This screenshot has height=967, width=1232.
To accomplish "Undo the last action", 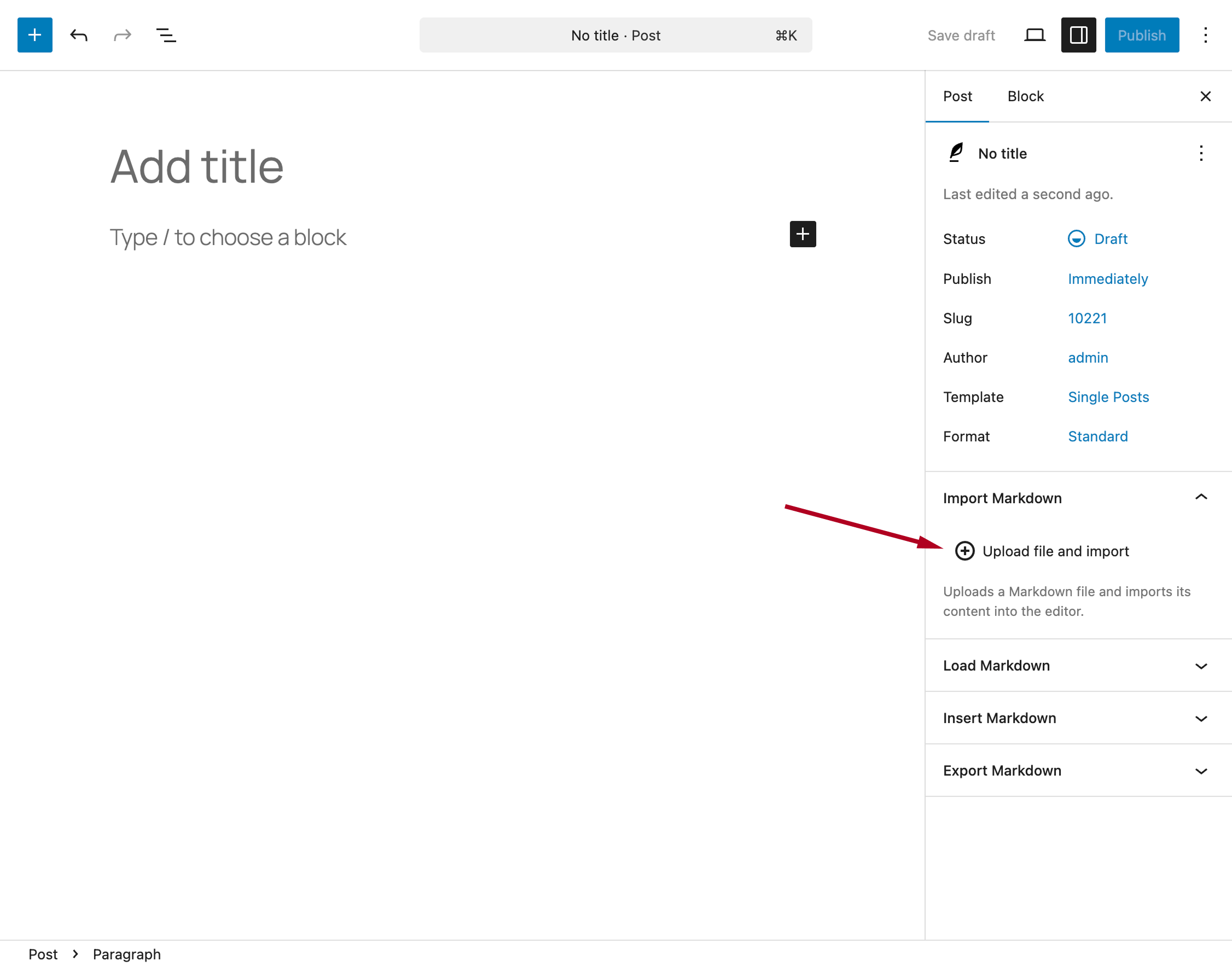I will (79, 34).
